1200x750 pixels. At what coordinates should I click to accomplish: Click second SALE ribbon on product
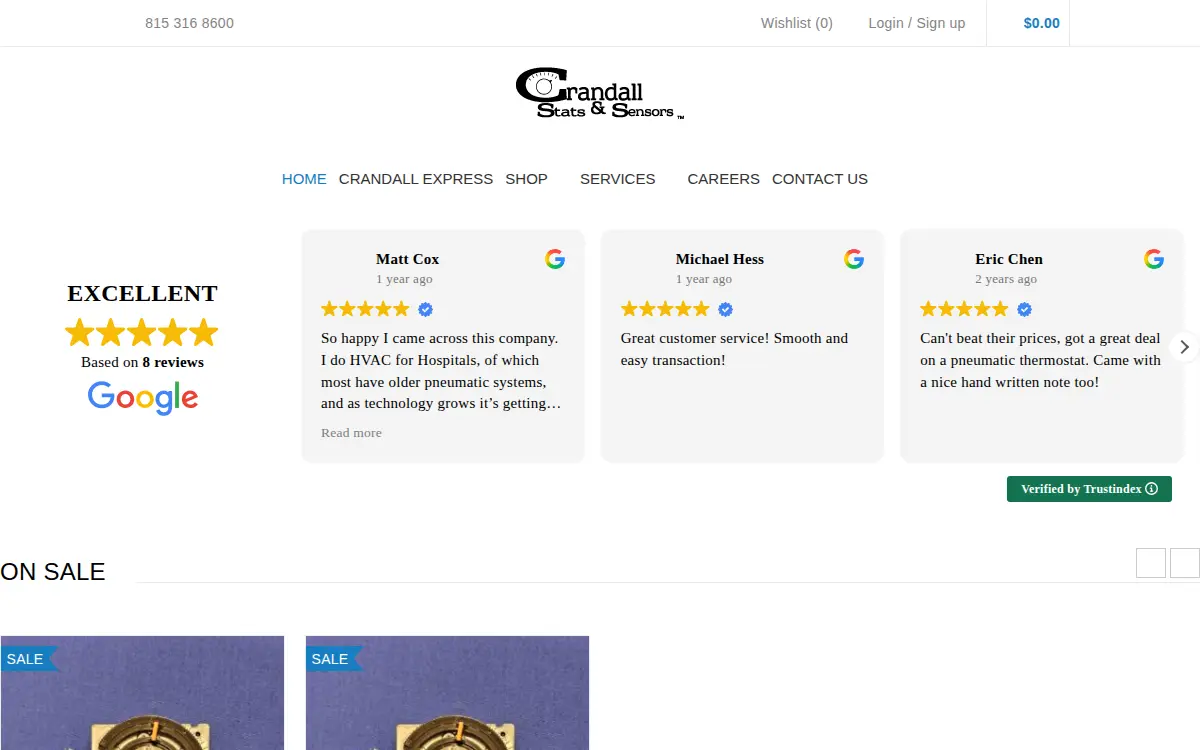coord(333,658)
